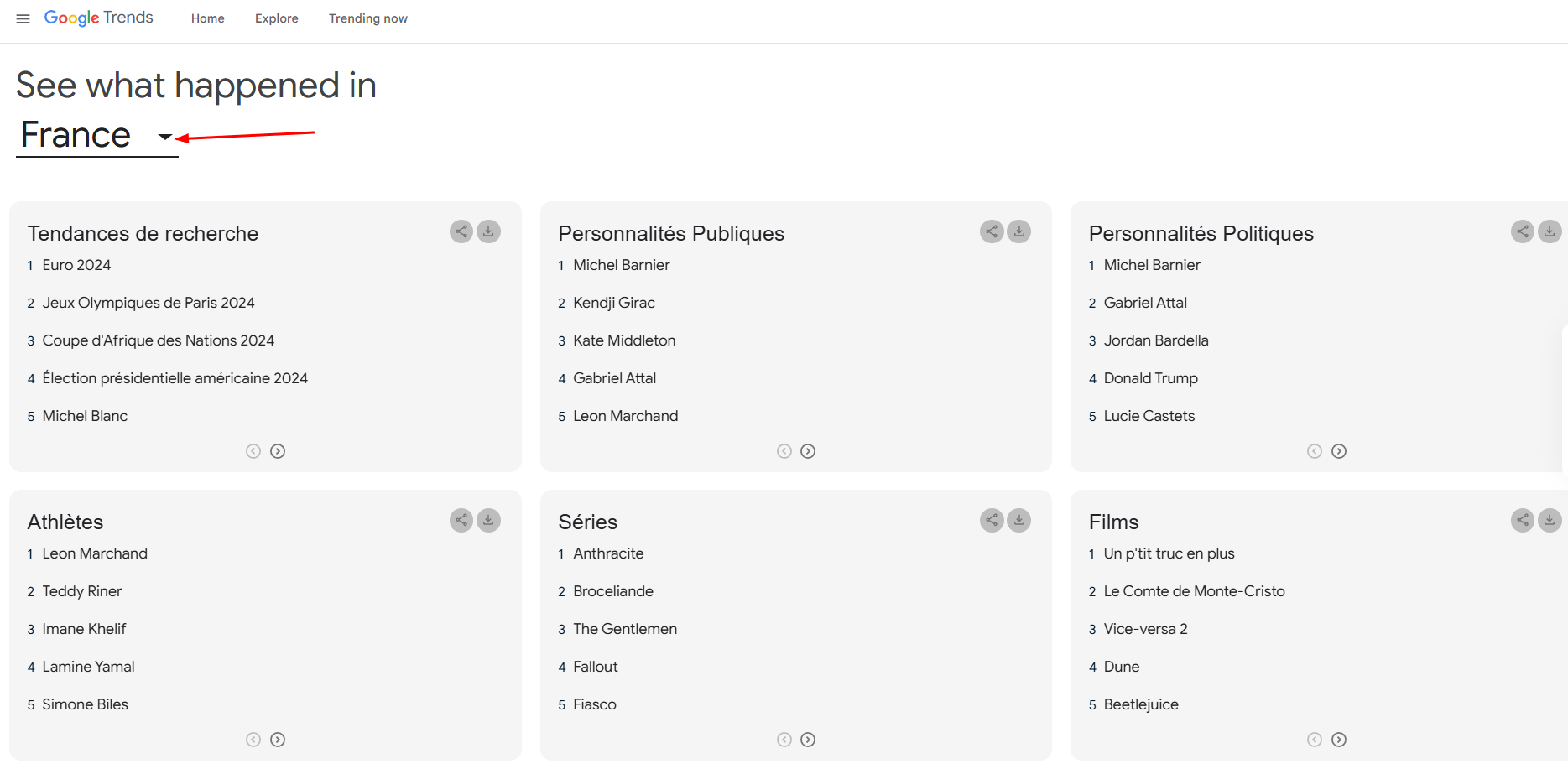Open the France country dropdown

click(97, 136)
